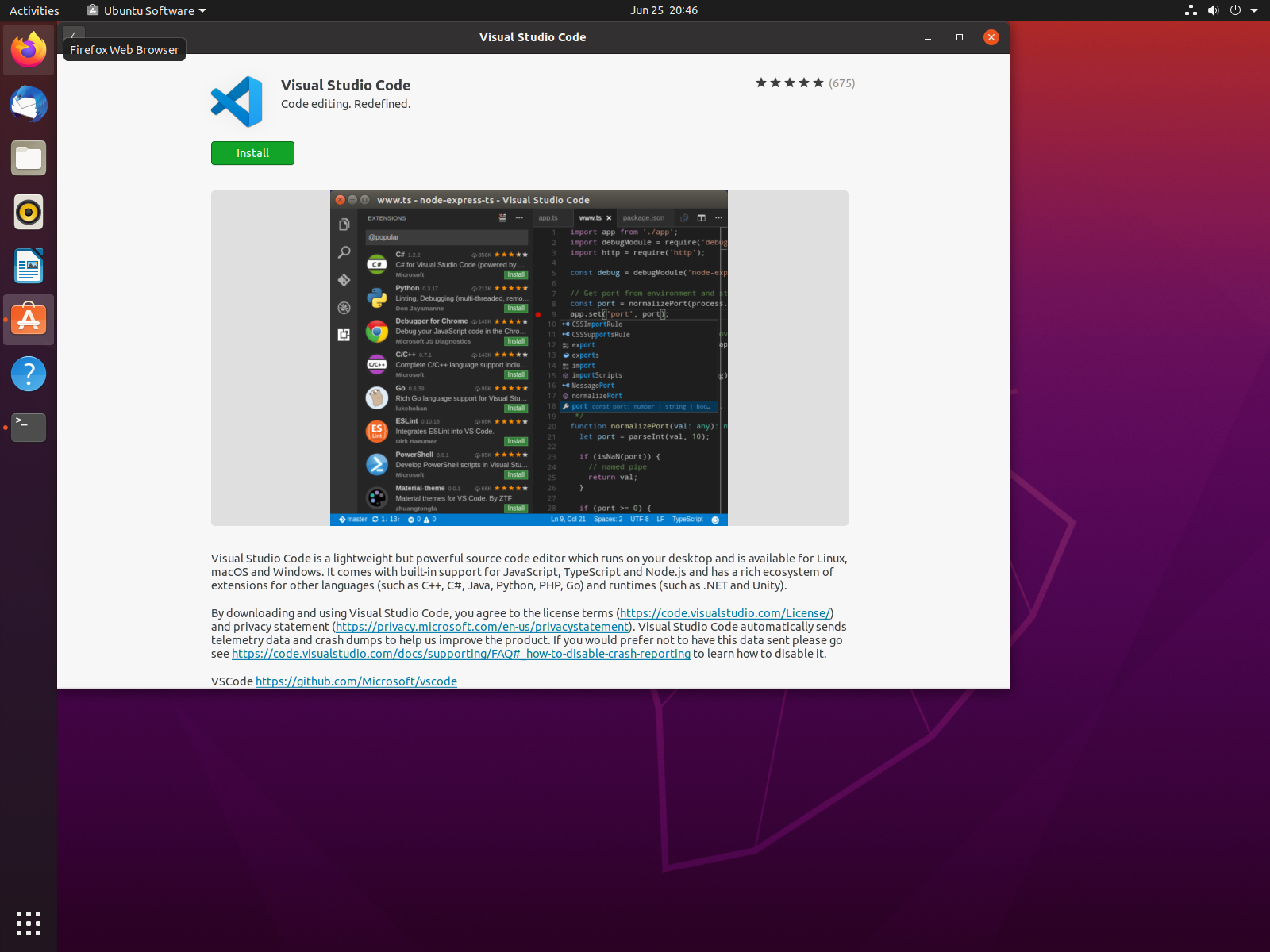Click the back arrow in Ubuntu Software

[74, 37]
